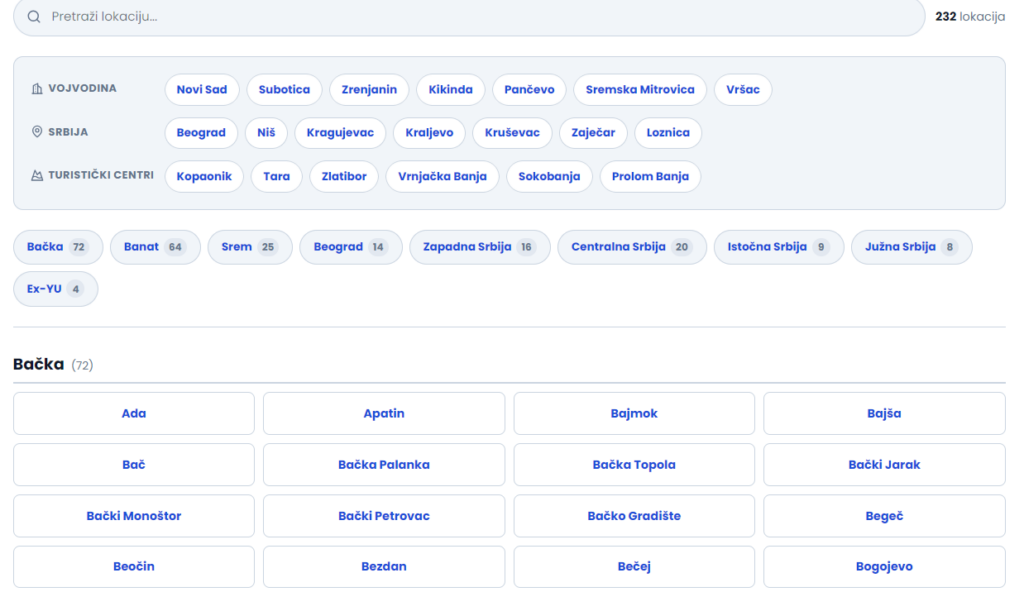Select the Srem region filter

(249, 247)
